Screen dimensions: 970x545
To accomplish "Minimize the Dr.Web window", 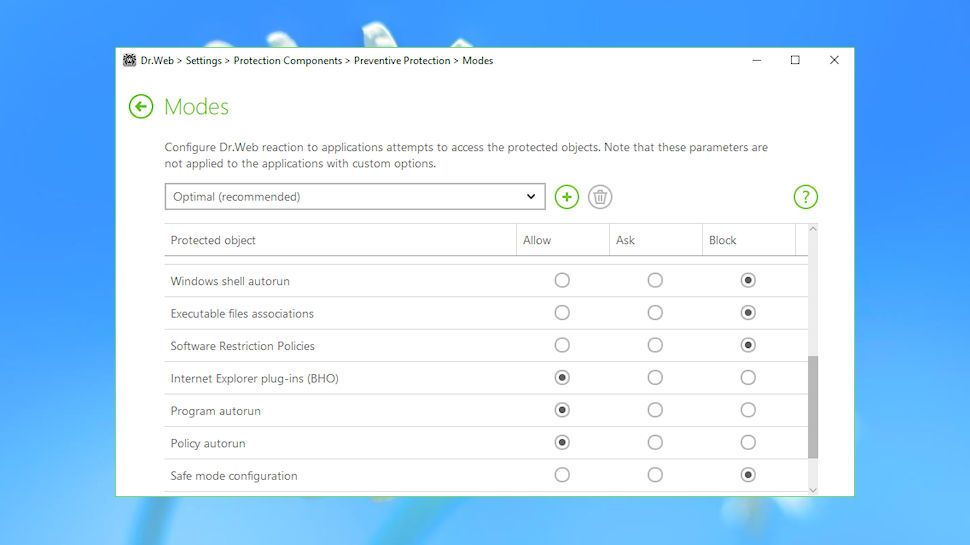I will pos(757,60).
